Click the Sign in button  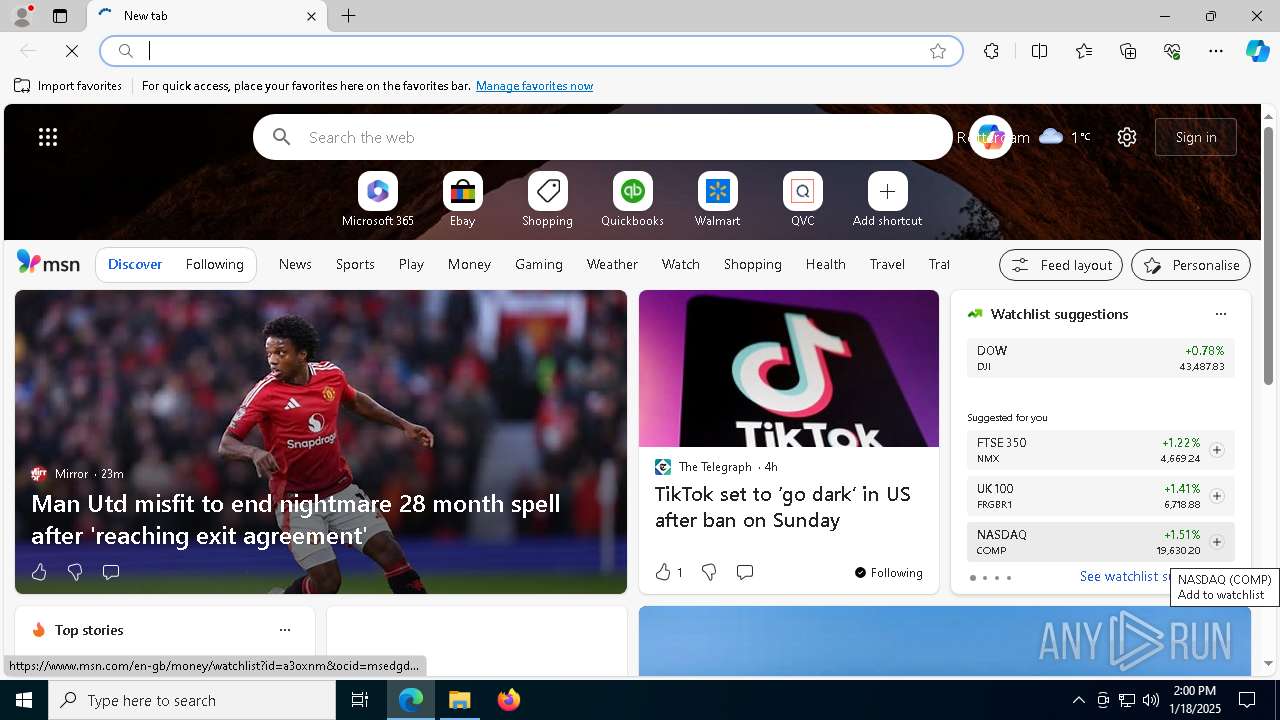[1196, 137]
